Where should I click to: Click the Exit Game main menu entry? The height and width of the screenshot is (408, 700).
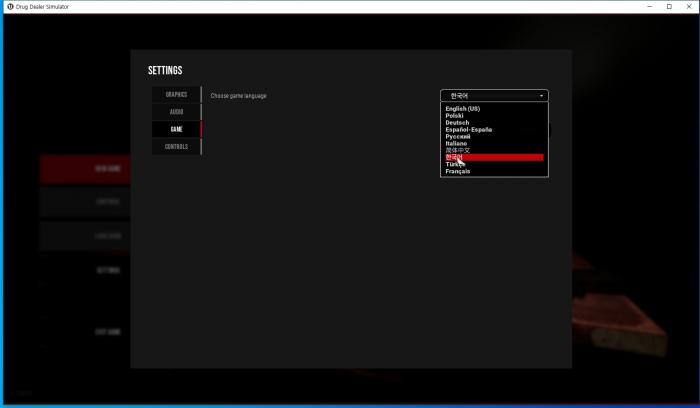coord(108,332)
